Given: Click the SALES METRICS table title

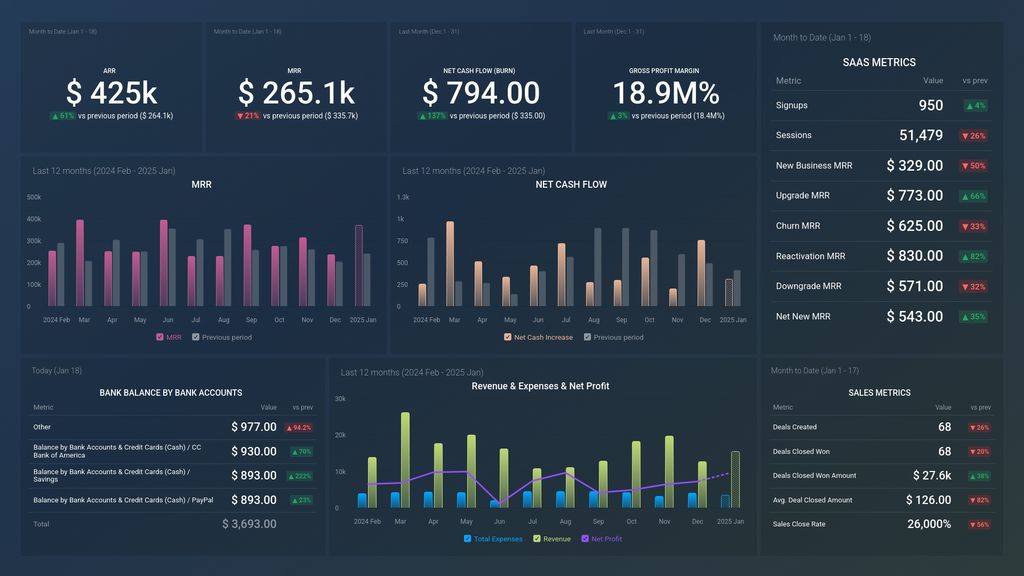Looking at the screenshot, I should (x=879, y=392).
